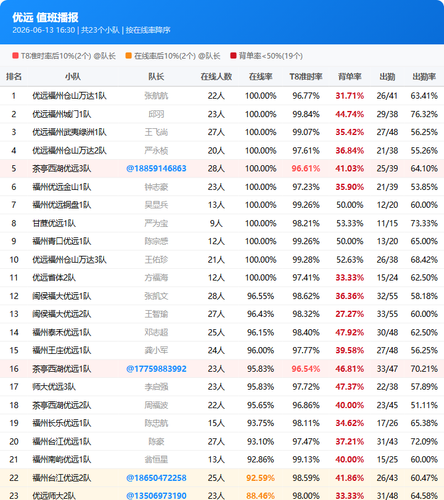The width and height of the screenshot is (444, 500).
Task: Open captain link @13506973190
Action: click(156, 496)
